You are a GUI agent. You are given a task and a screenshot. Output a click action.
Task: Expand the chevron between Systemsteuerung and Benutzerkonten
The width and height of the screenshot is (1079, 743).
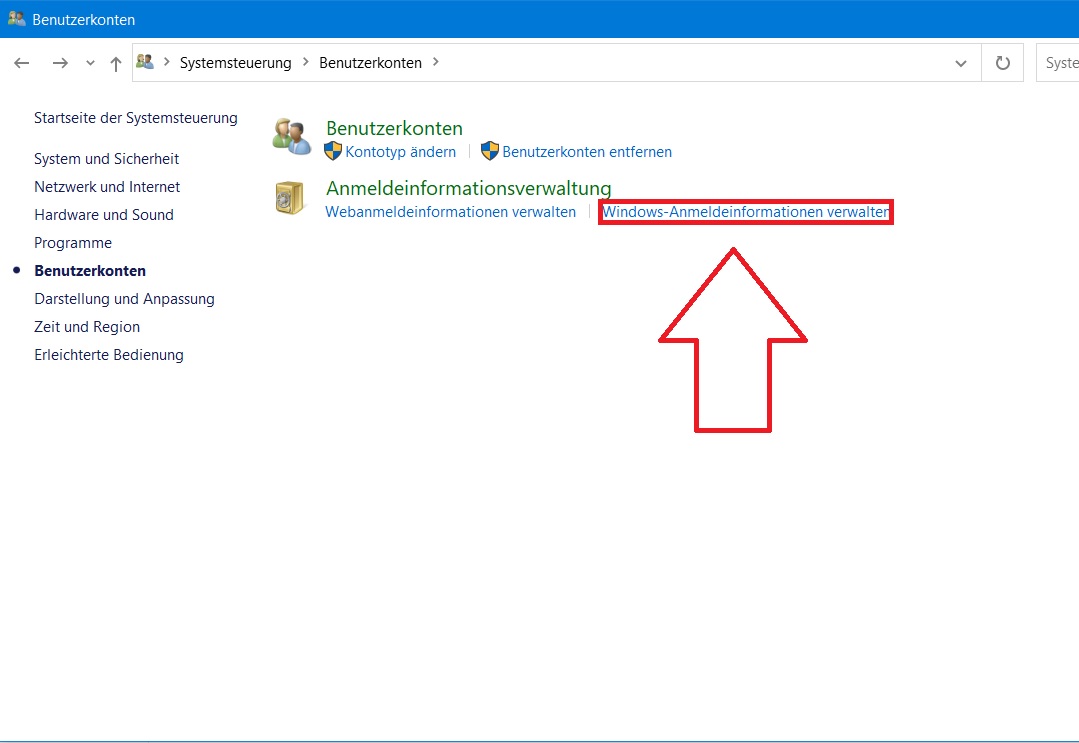click(x=306, y=62)
